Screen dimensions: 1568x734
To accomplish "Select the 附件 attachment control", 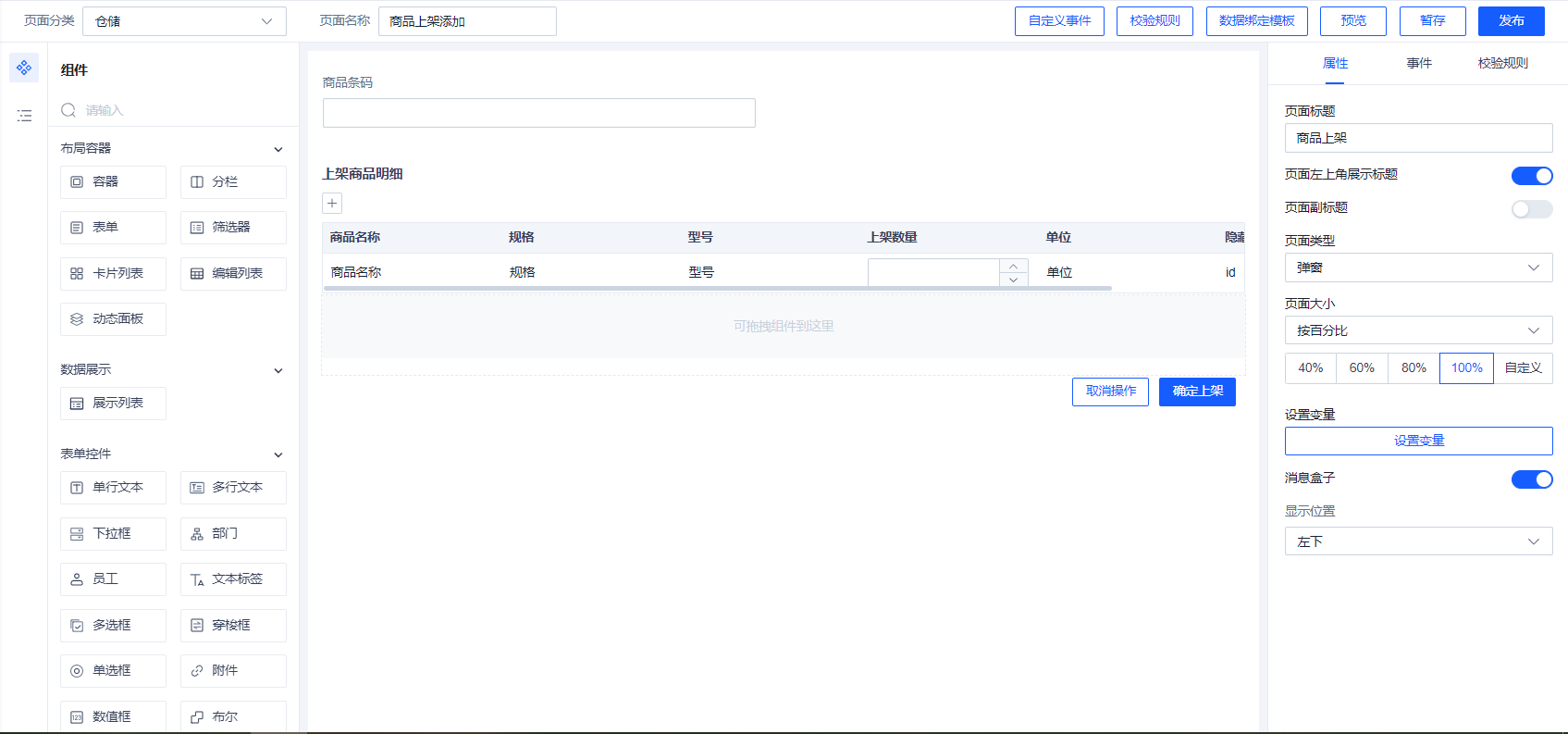I will point(233,671).
